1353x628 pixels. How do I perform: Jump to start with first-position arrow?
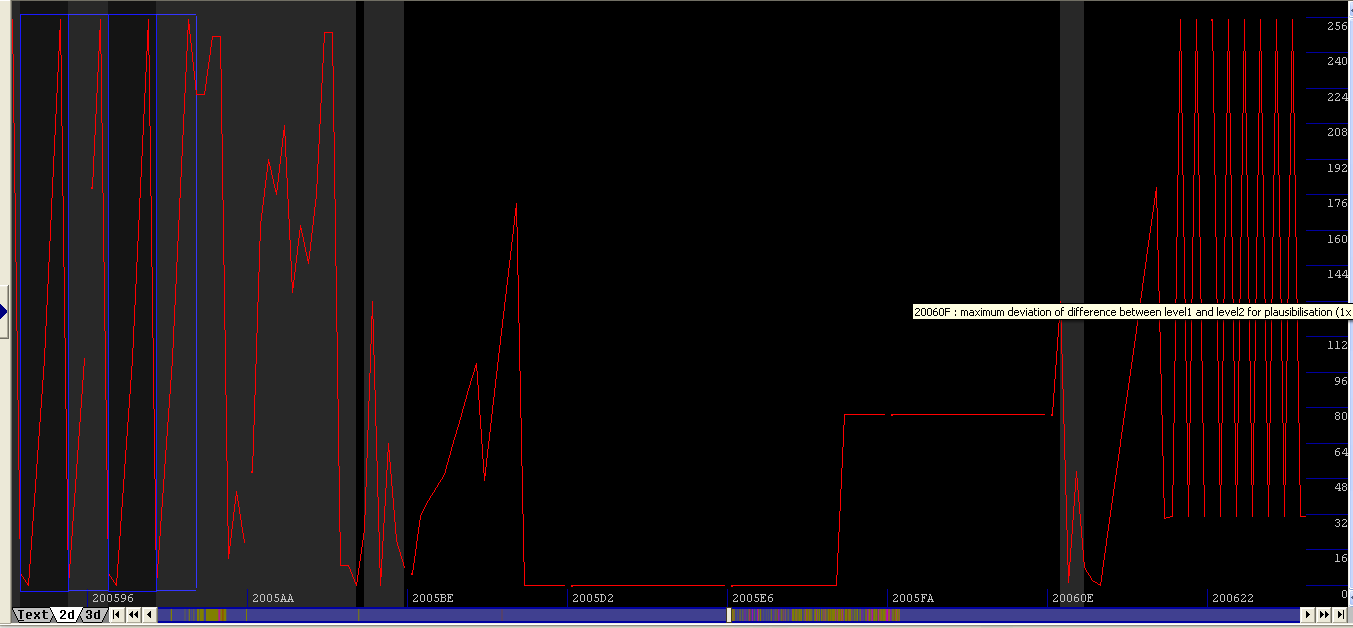coord(117,615)
